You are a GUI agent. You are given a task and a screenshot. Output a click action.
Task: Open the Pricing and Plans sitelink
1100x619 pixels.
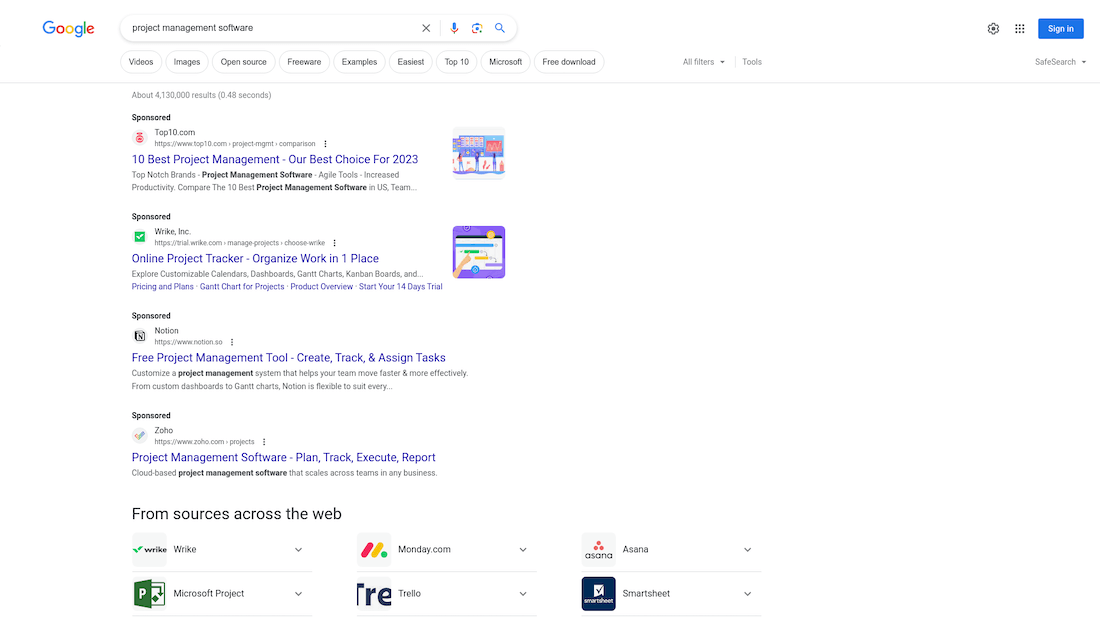162,286
